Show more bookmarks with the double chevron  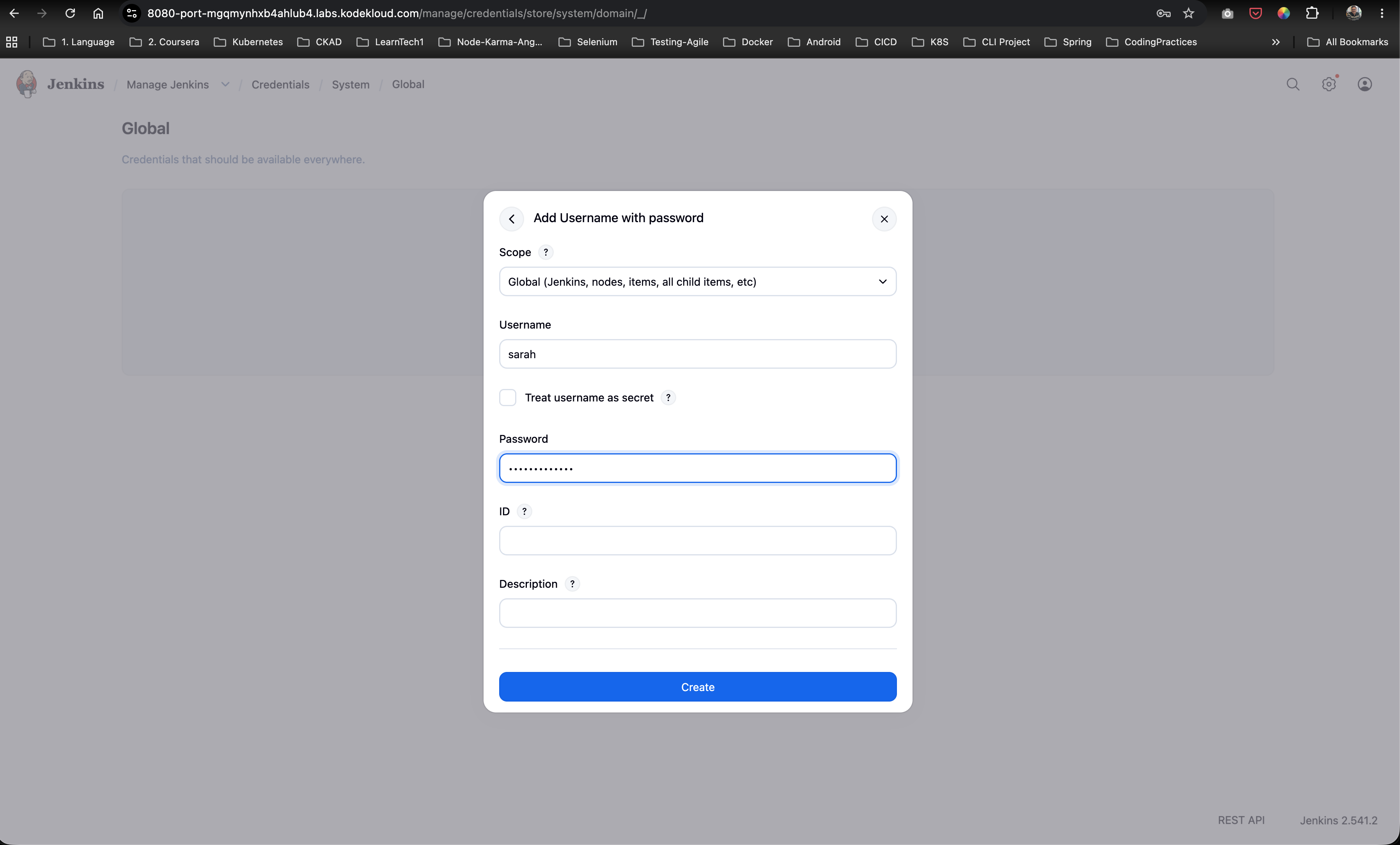pyautogui.click(x=1276, y=42)
